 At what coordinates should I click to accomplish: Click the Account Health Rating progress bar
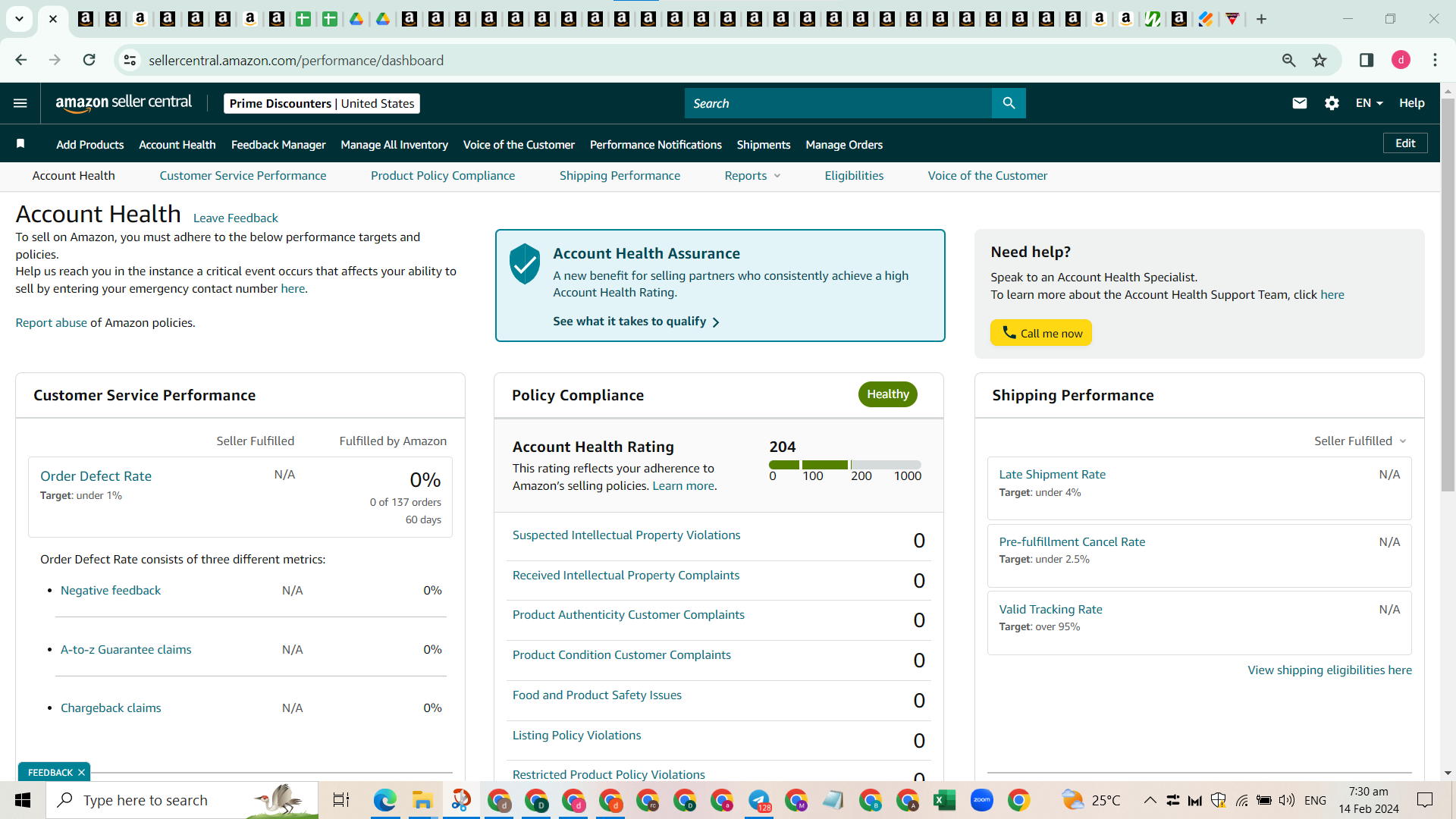(845, 465)
